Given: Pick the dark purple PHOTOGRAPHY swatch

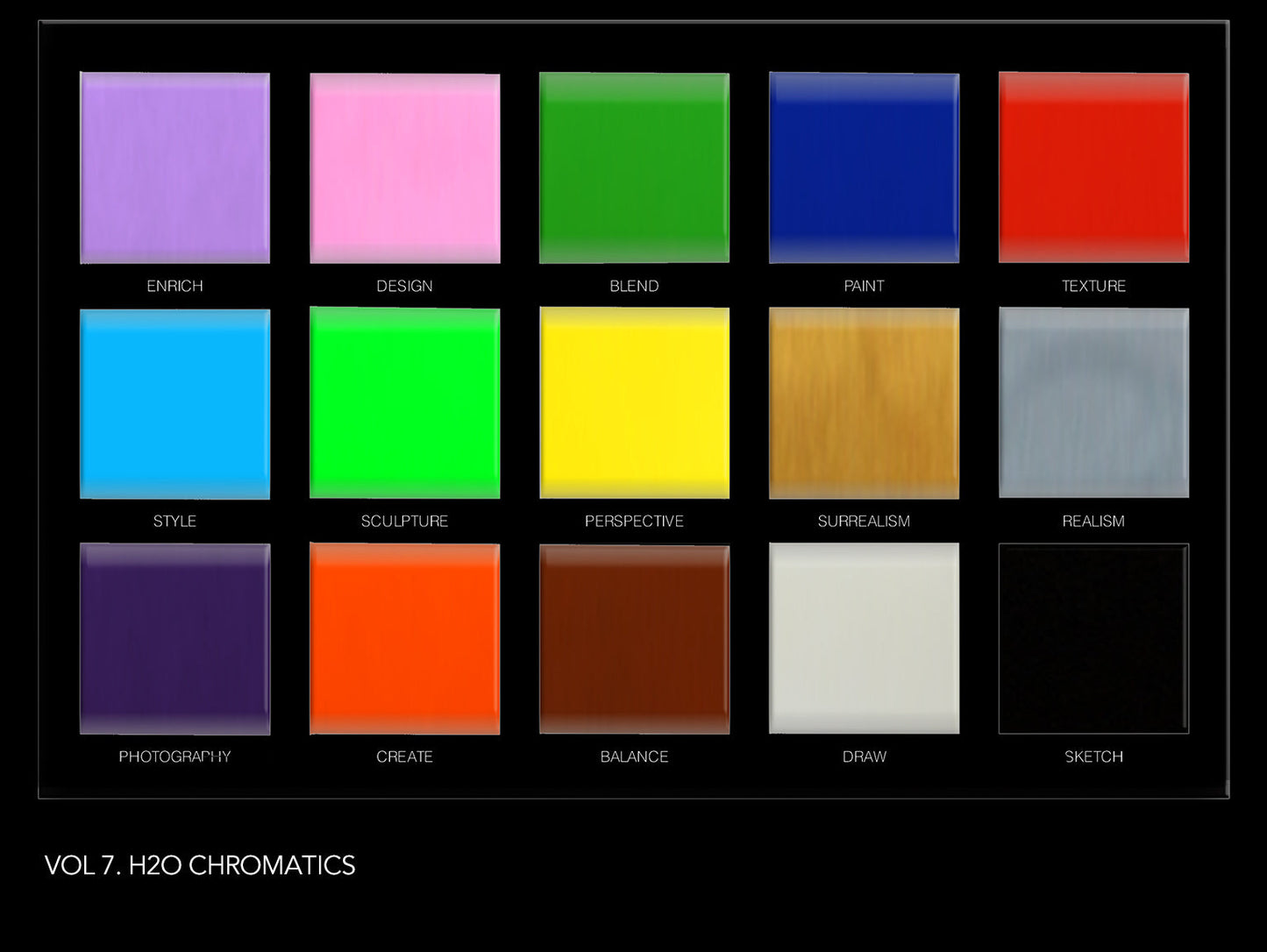Looking at the screenshot, I should [174, 638].
